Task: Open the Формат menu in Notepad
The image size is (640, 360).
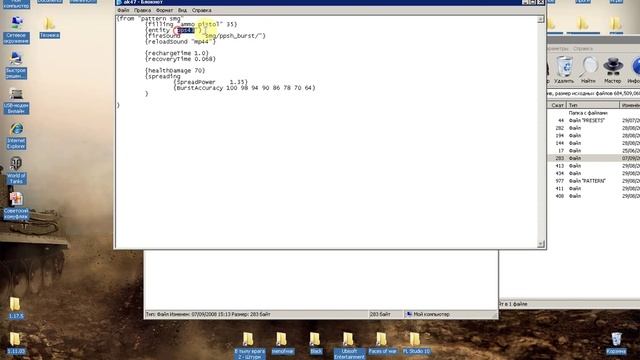Action: coord(164,10)
